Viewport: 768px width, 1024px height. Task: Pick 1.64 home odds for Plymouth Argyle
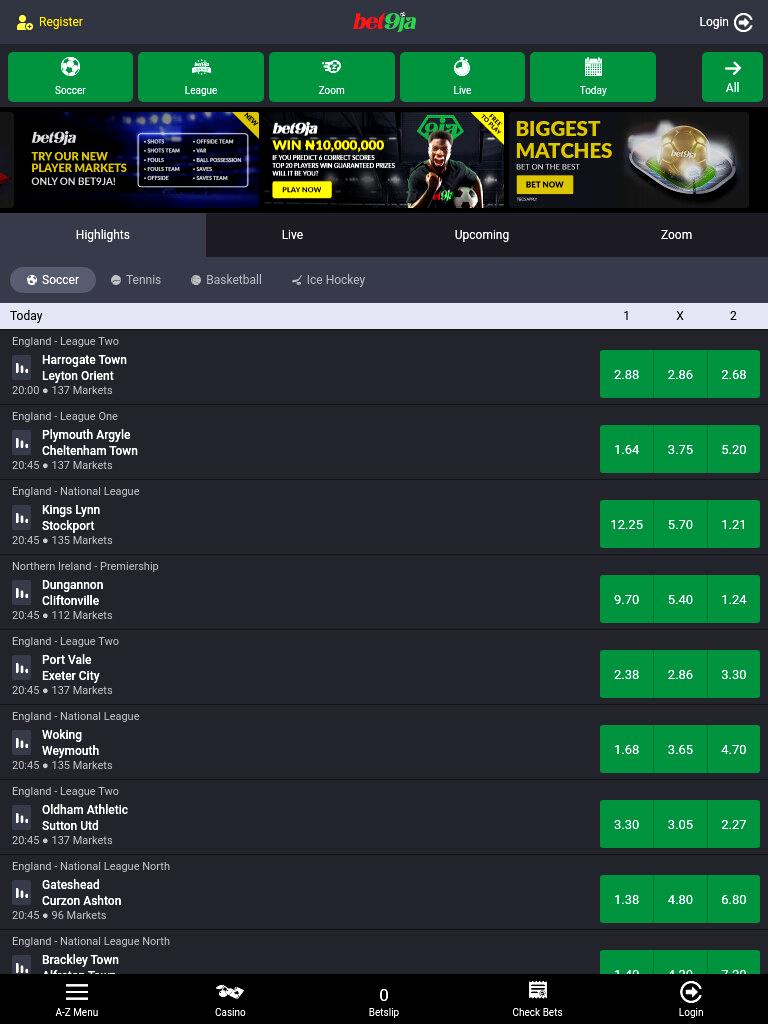[626, 449]
